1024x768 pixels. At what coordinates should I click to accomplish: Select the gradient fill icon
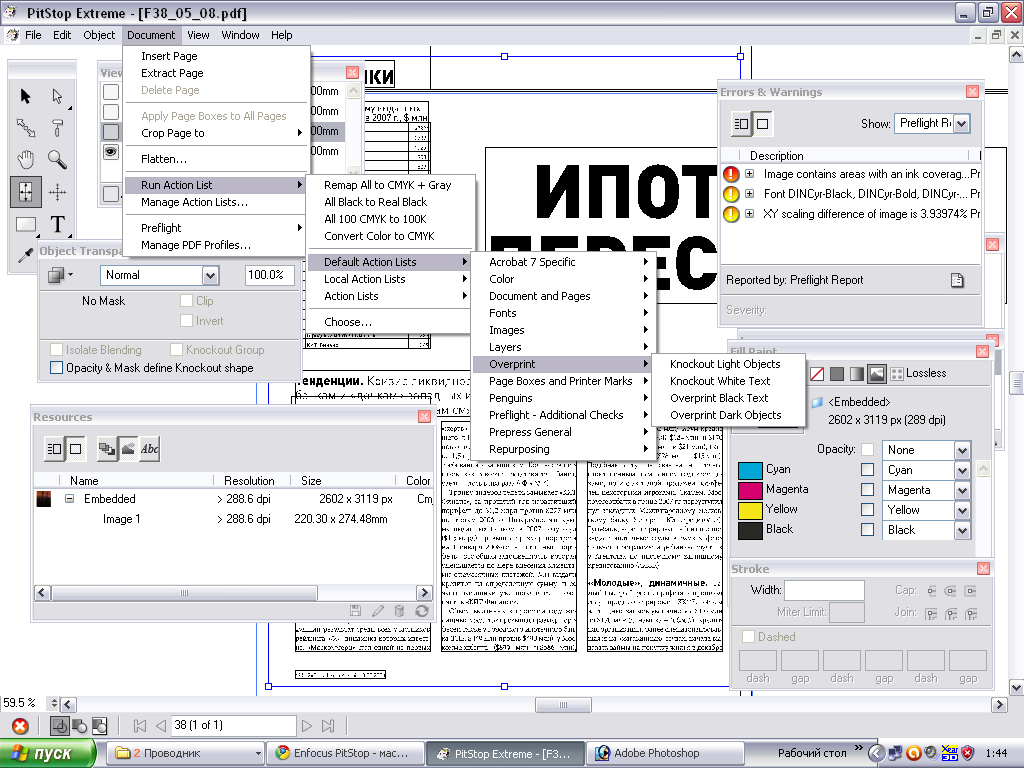tap(856, 374)
